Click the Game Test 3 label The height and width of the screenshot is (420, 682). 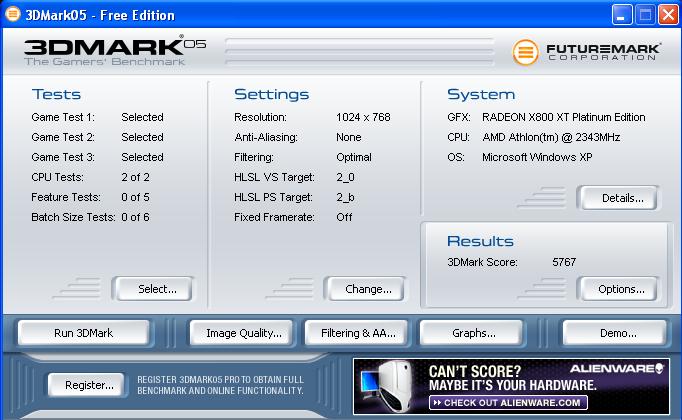(63, 157)
